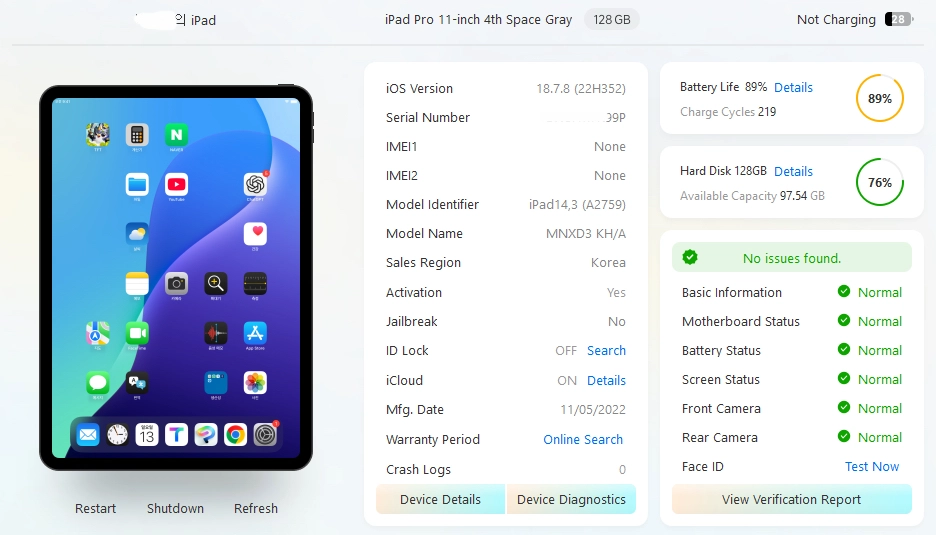
Task: Open Battery Life Details link
Action: point(793,87)
